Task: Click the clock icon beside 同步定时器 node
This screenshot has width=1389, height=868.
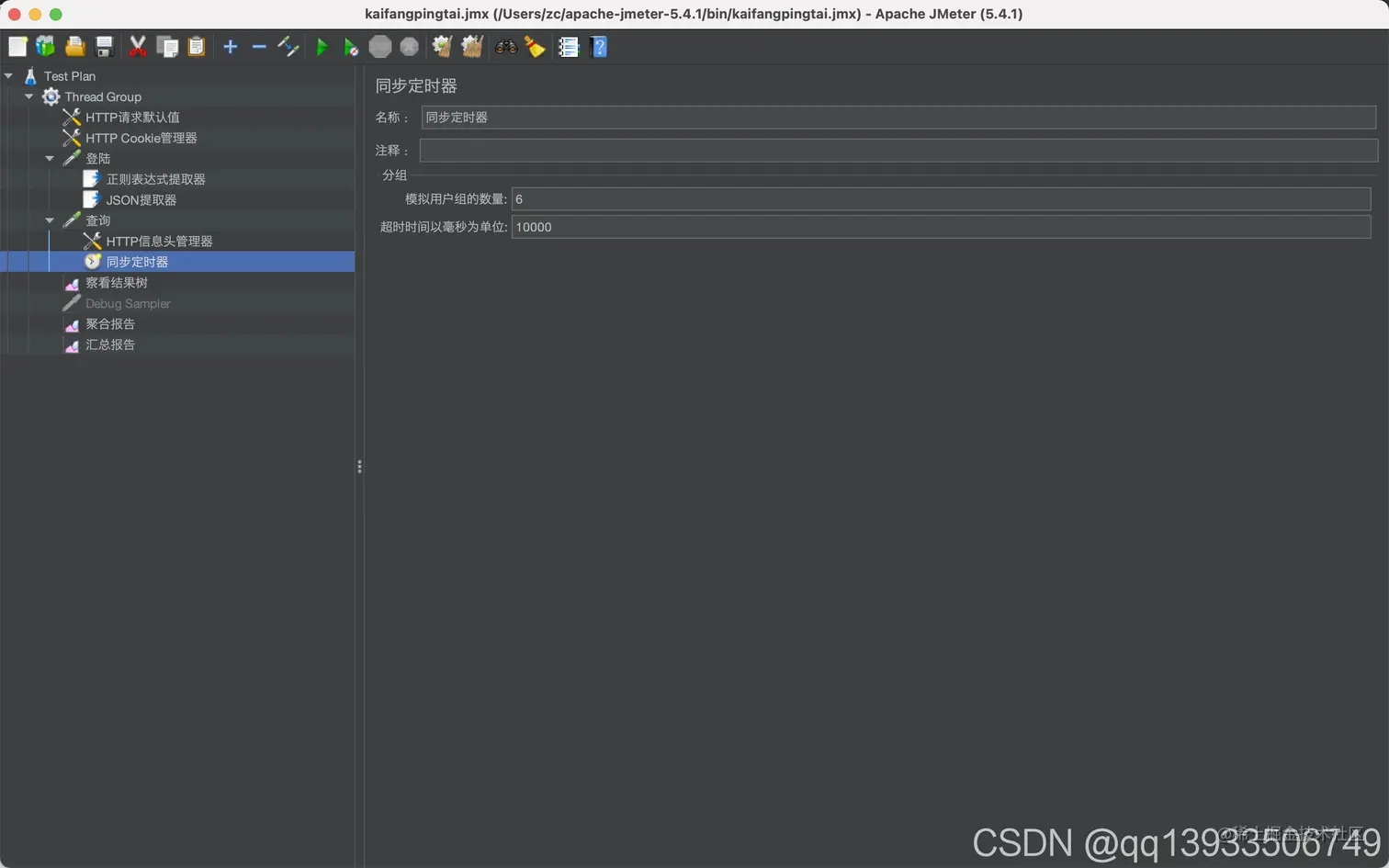Action: 92,262
